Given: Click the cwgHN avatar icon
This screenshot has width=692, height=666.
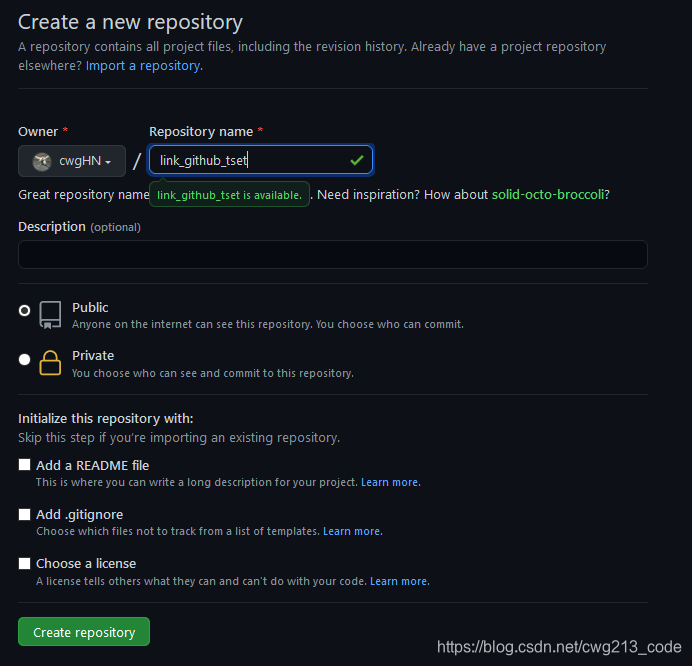Looking at the screenshot, I should (x=42, y=162).
